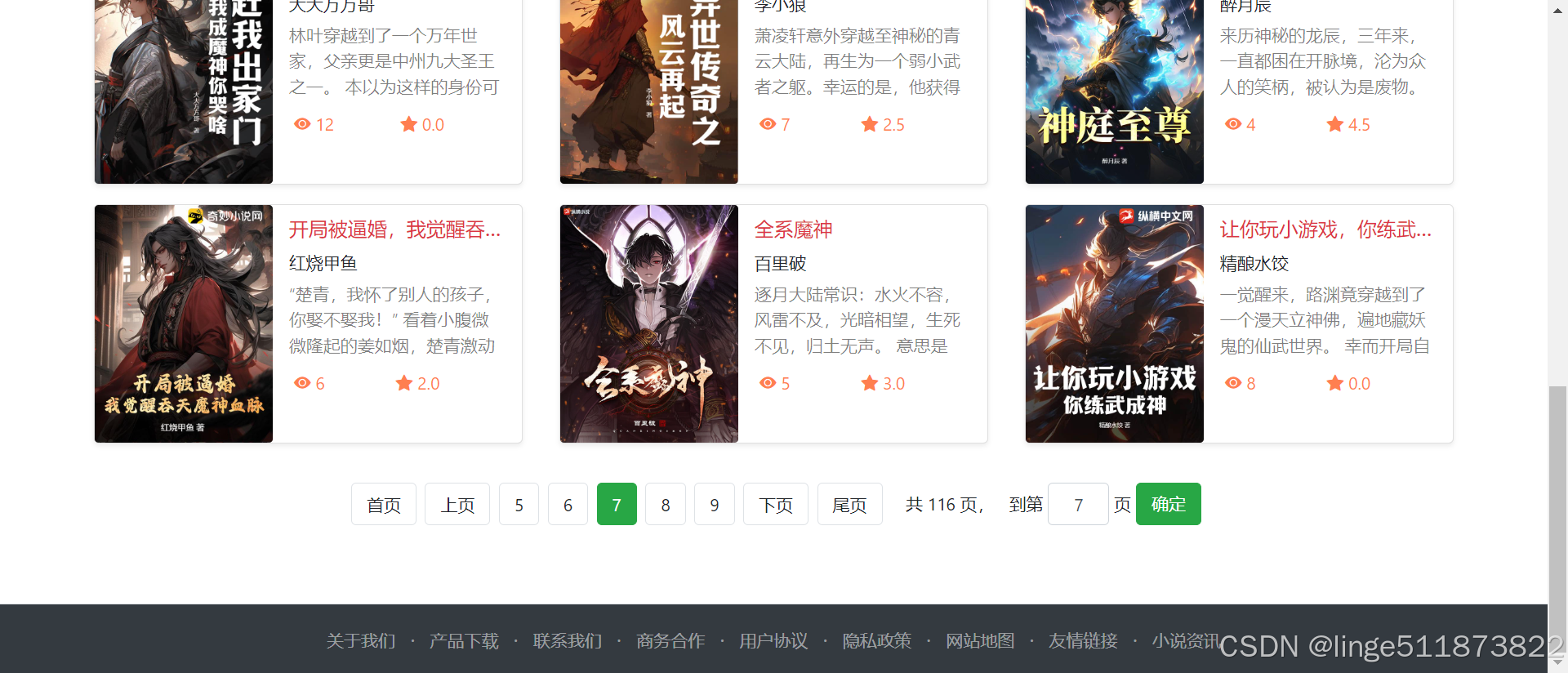This screenshot has height=673, width=1568.
Task: Click the star icon beside rating 2.0
Action: 404,383
